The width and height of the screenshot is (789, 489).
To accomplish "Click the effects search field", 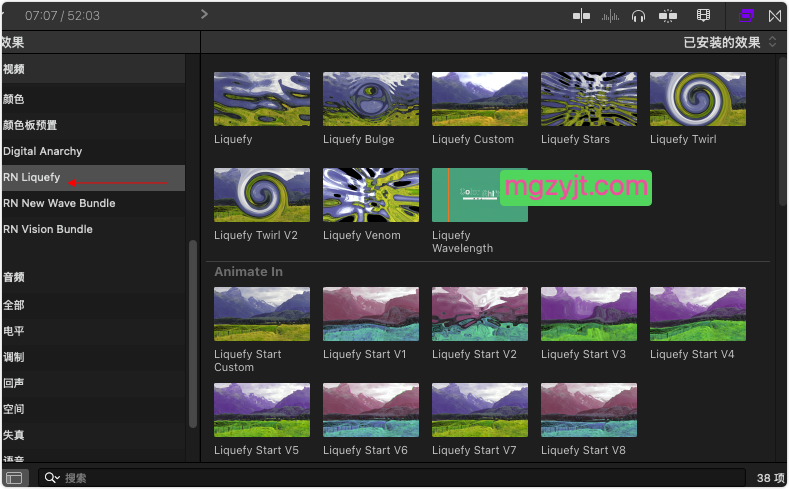I will [391, 477].
